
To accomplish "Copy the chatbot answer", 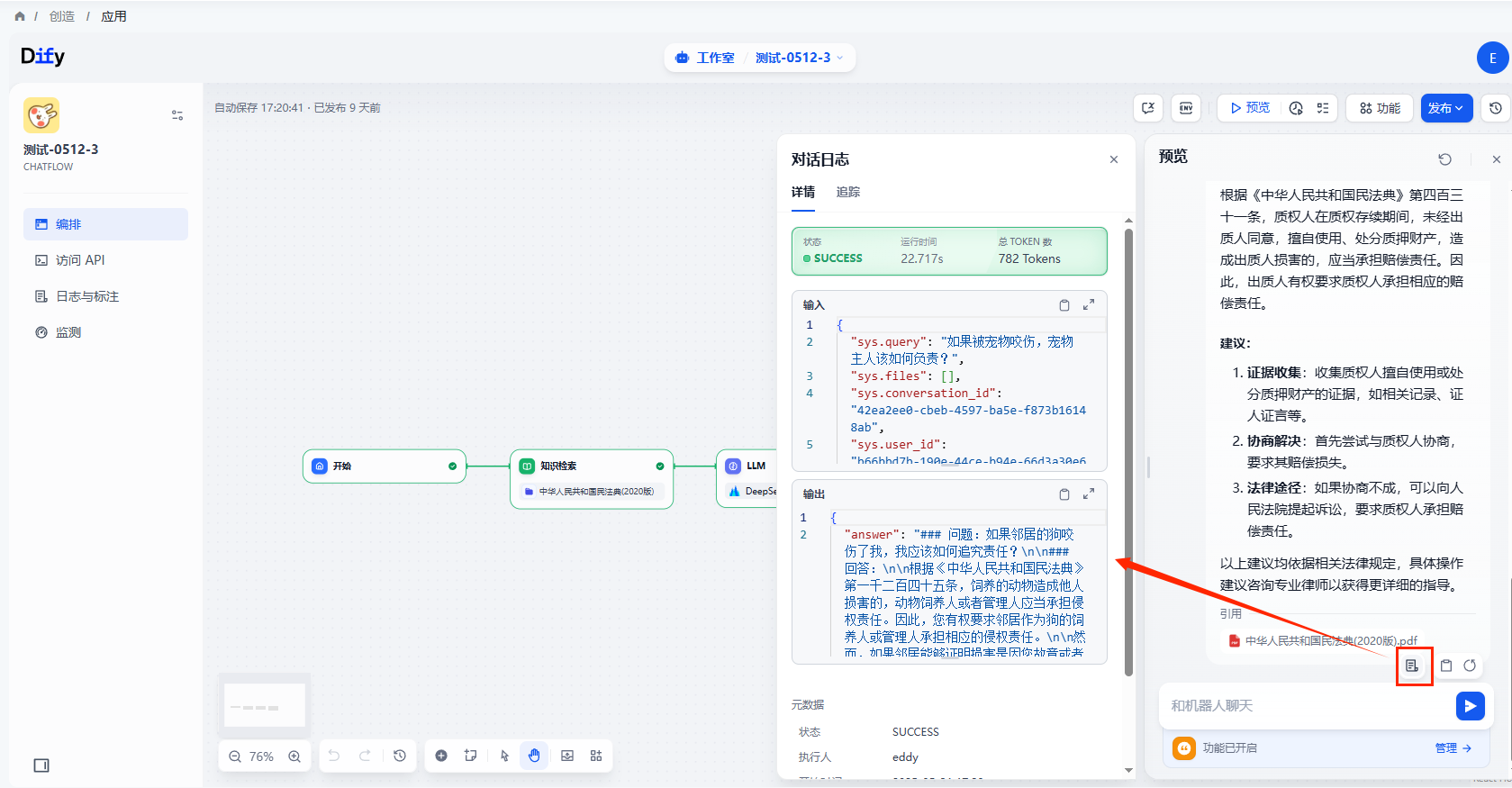I will (1446, 666).
